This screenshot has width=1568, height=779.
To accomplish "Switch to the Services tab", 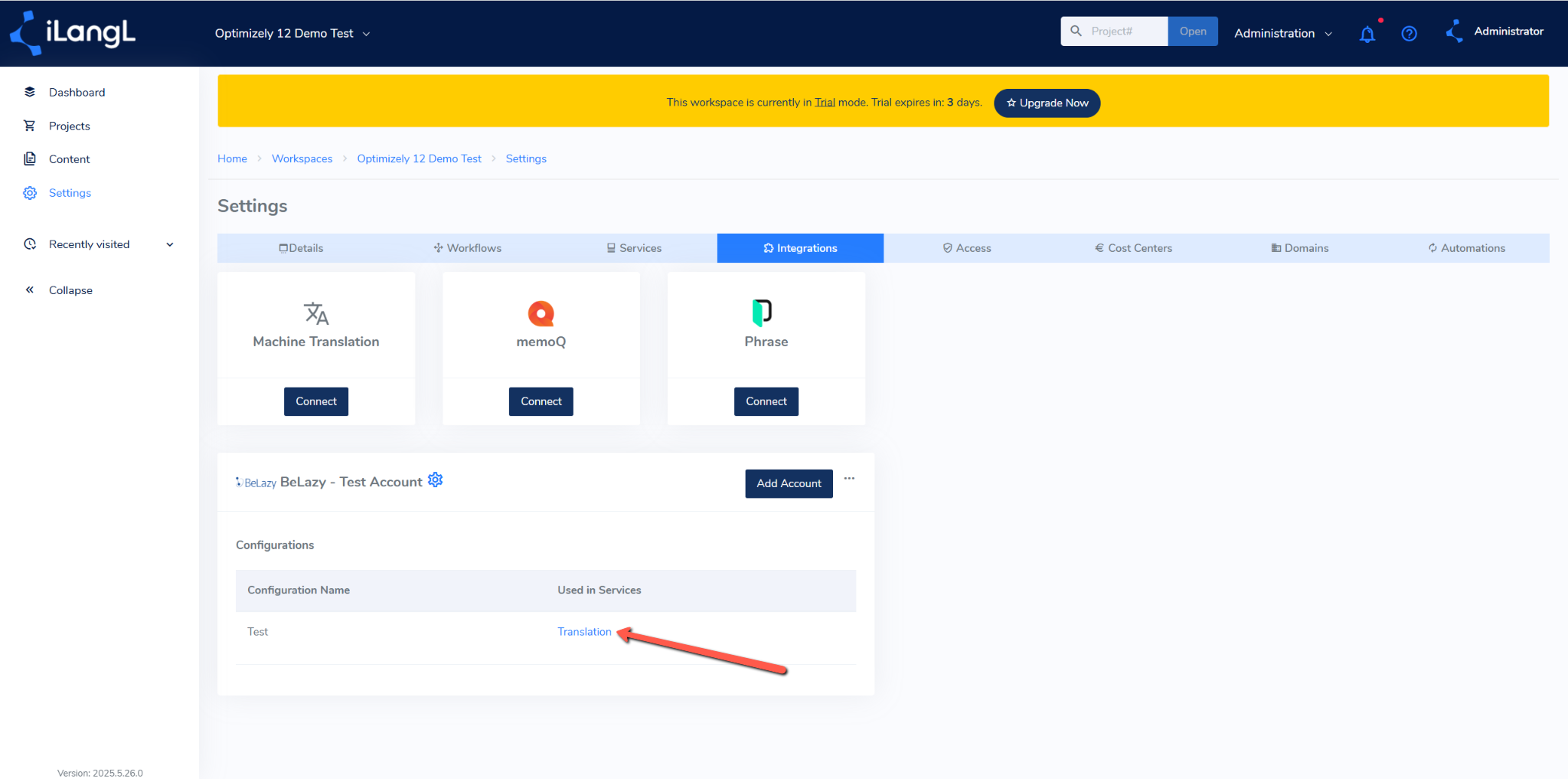I will [634, 248].
